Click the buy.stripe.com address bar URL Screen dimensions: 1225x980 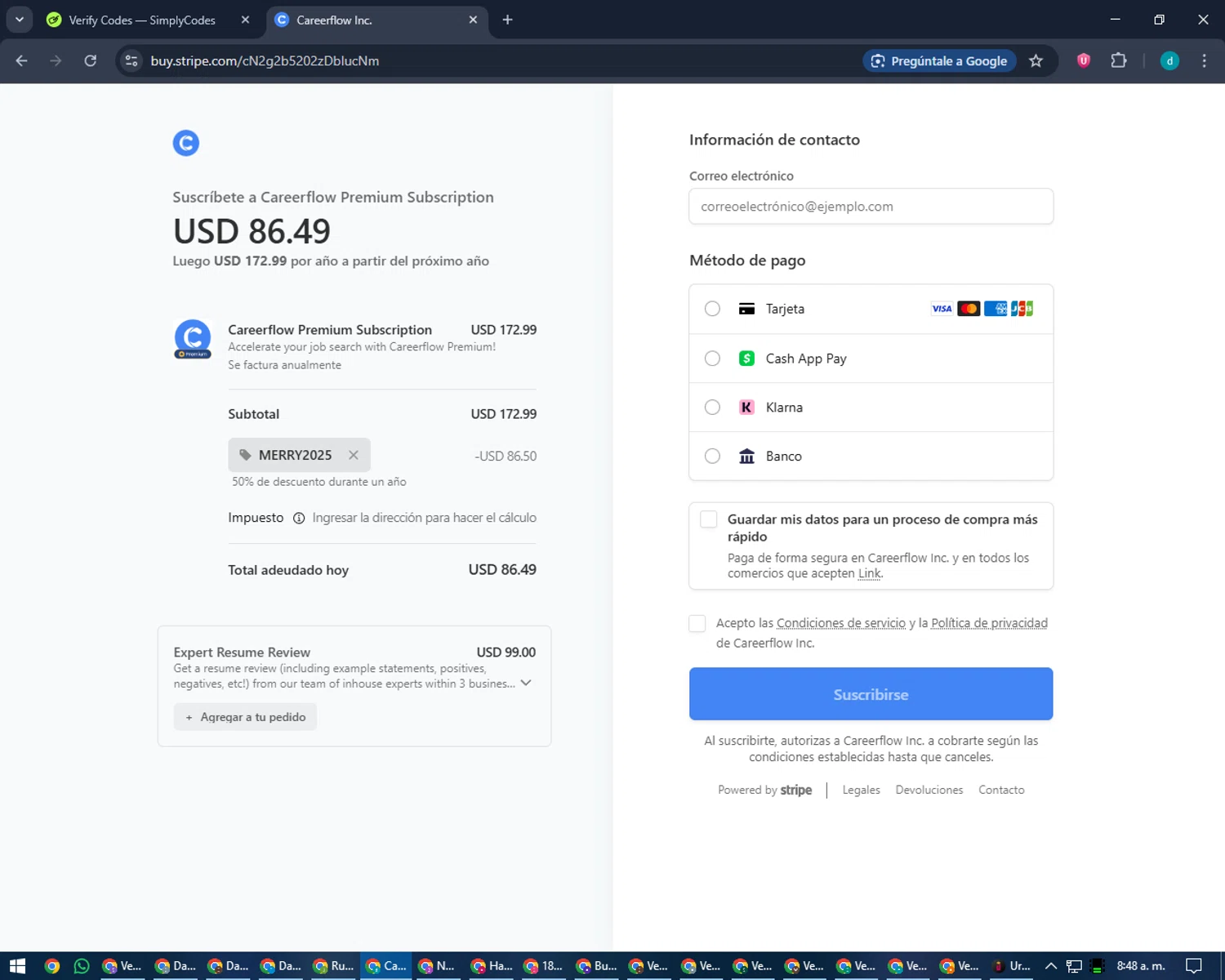pos(265,61)
